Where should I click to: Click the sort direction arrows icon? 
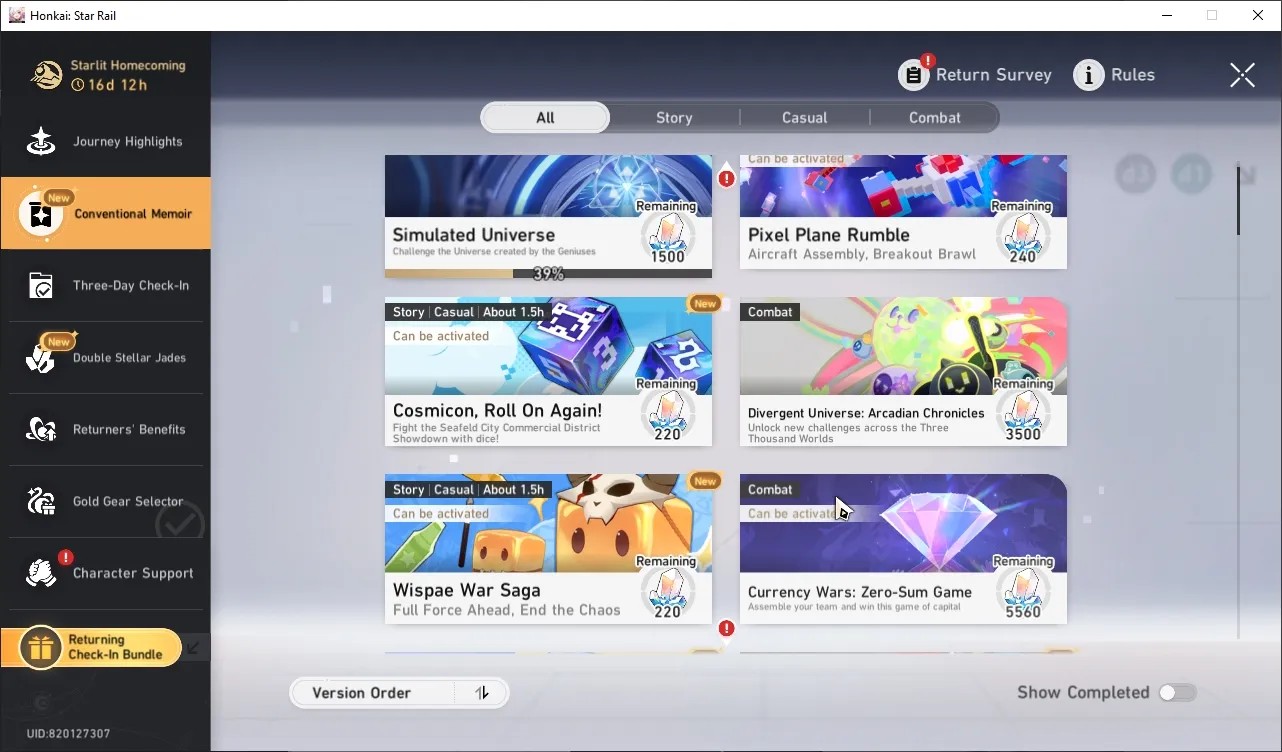482,693
